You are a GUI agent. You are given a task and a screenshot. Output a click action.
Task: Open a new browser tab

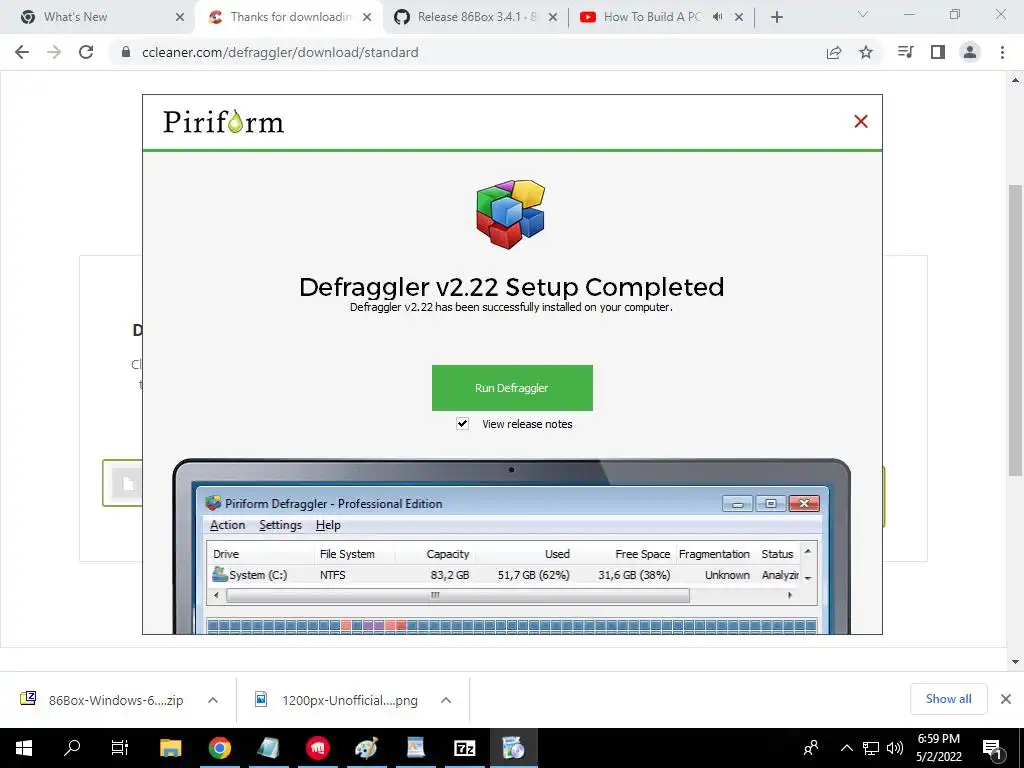776,18
